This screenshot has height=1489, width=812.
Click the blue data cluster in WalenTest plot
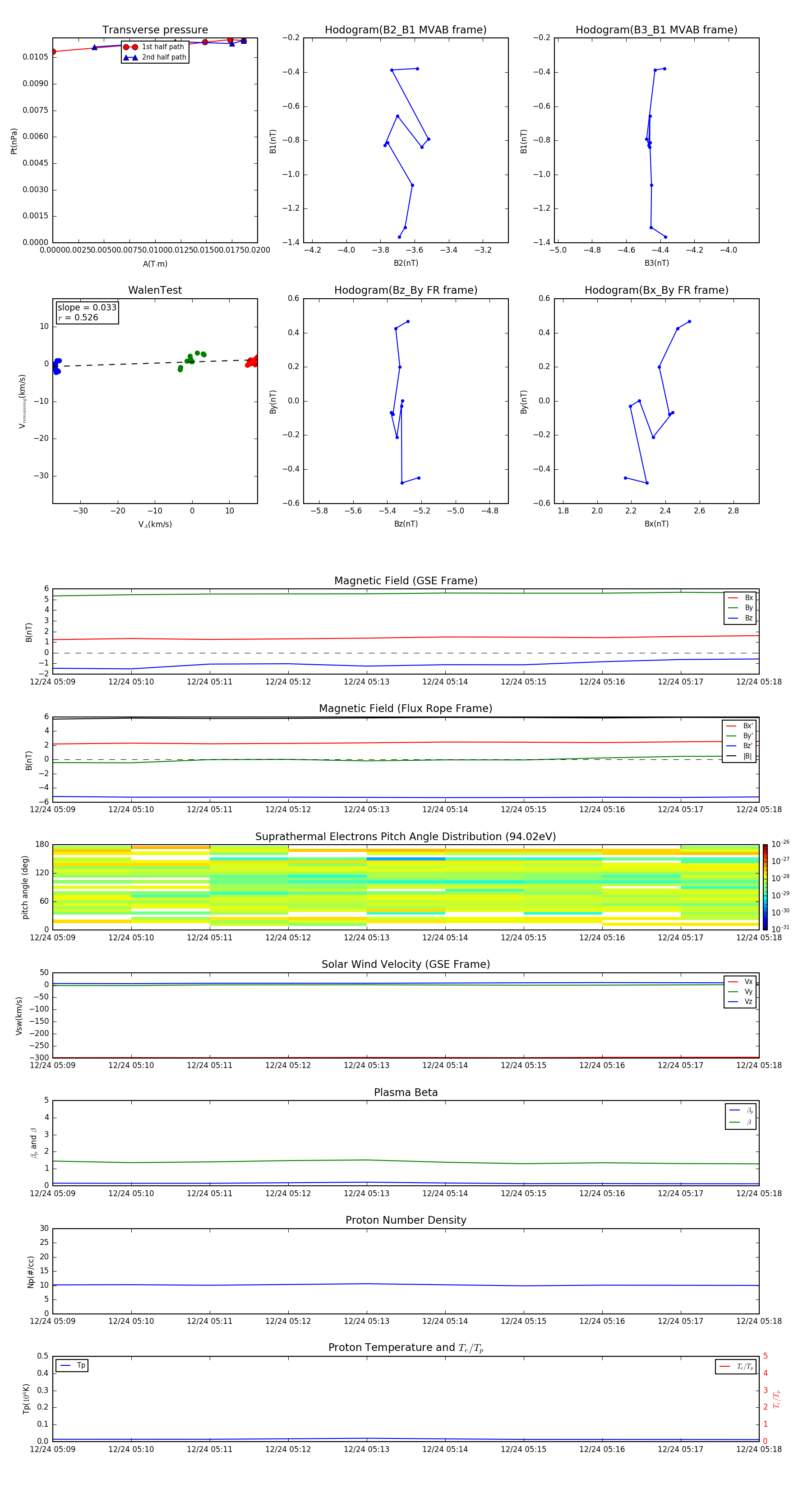tap(56, 366)
